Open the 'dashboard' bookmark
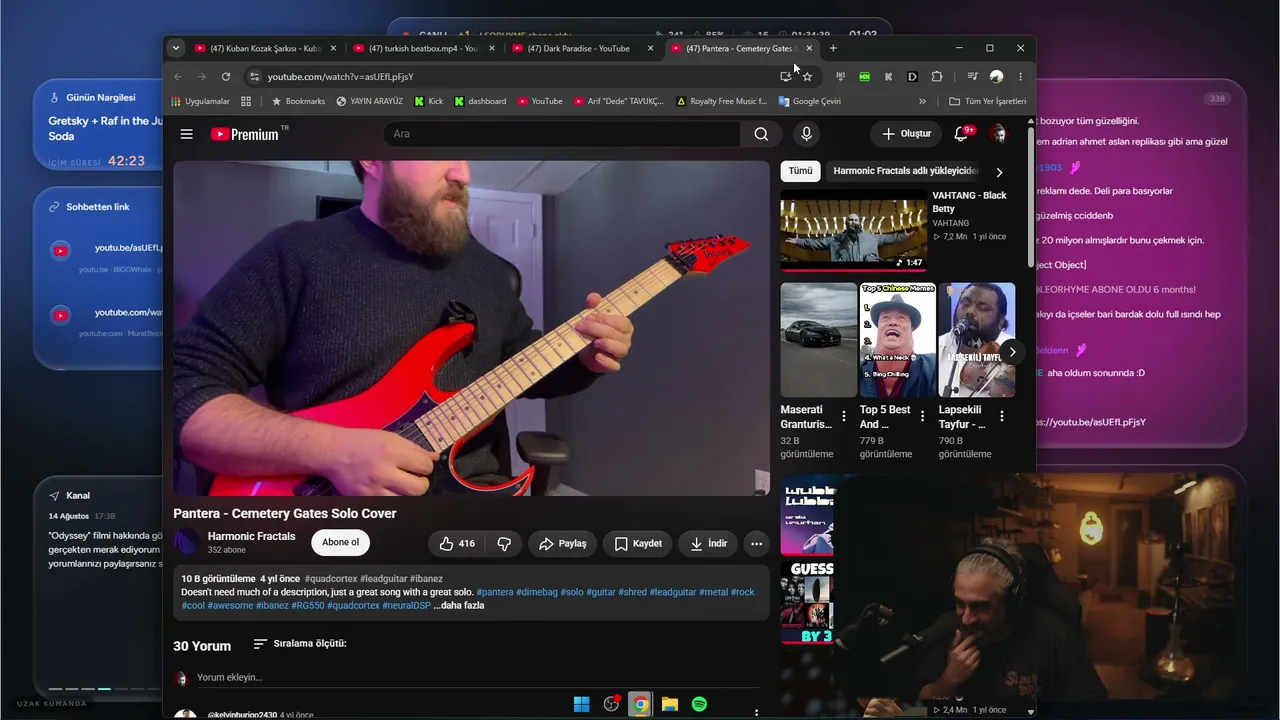Image resolution: width=1280 pixels, height=720 pixels. coord(479,101)
